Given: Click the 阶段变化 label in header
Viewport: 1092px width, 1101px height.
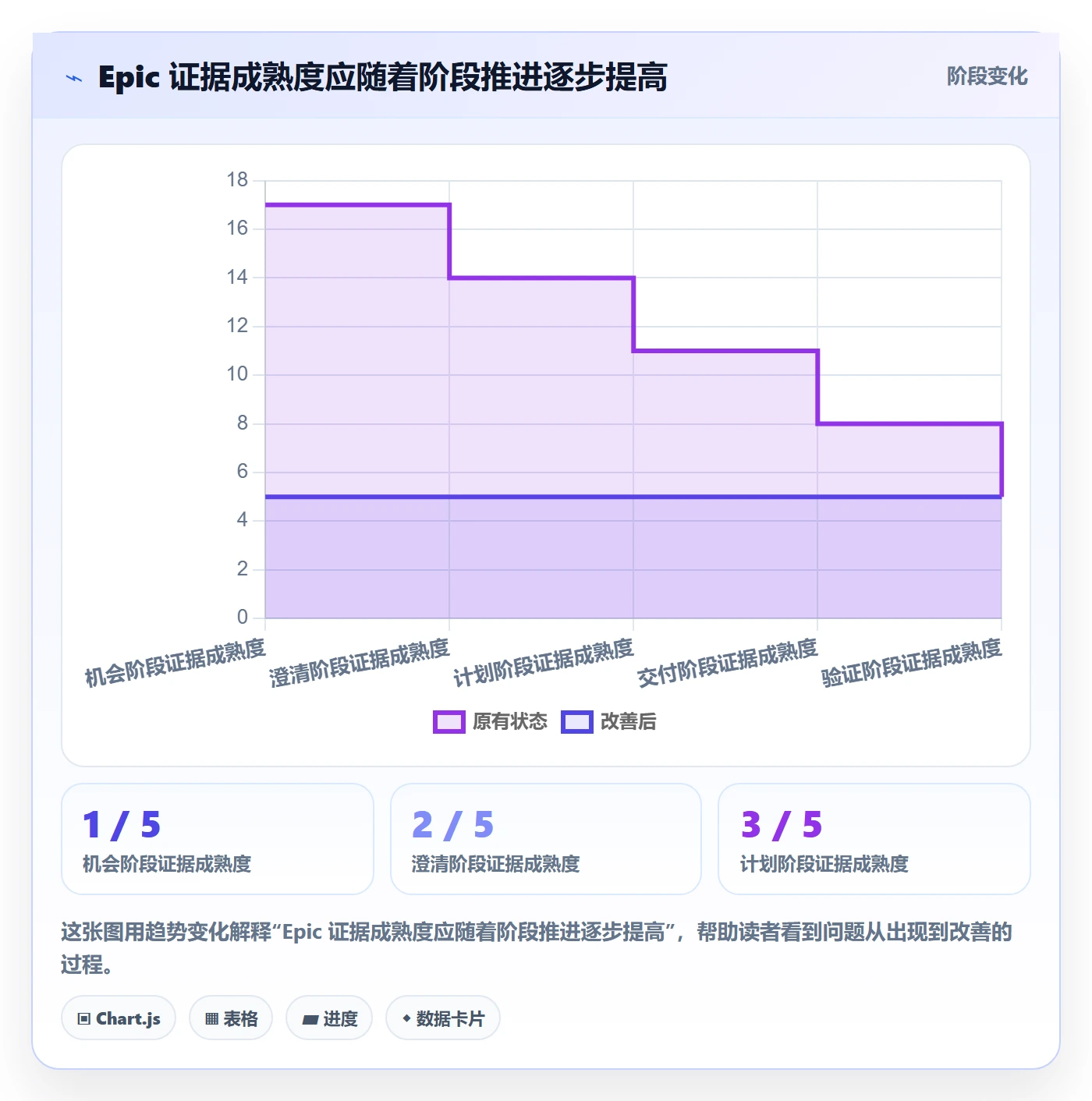Looking at the screenshot, I should click(987, 76).
